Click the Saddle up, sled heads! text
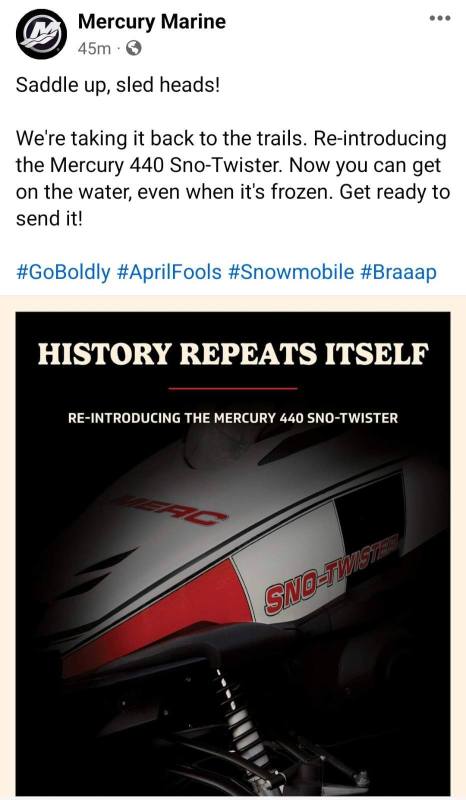 point(118,85)
